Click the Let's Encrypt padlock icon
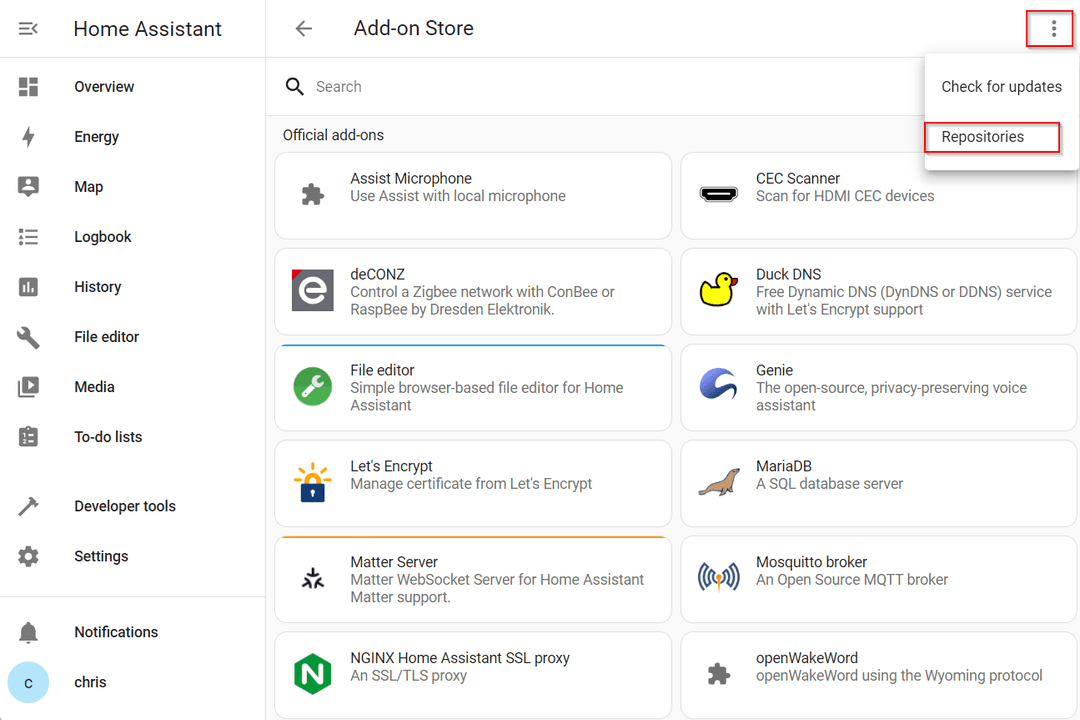This screenshot has width=1080, height=720. point(313,482)
